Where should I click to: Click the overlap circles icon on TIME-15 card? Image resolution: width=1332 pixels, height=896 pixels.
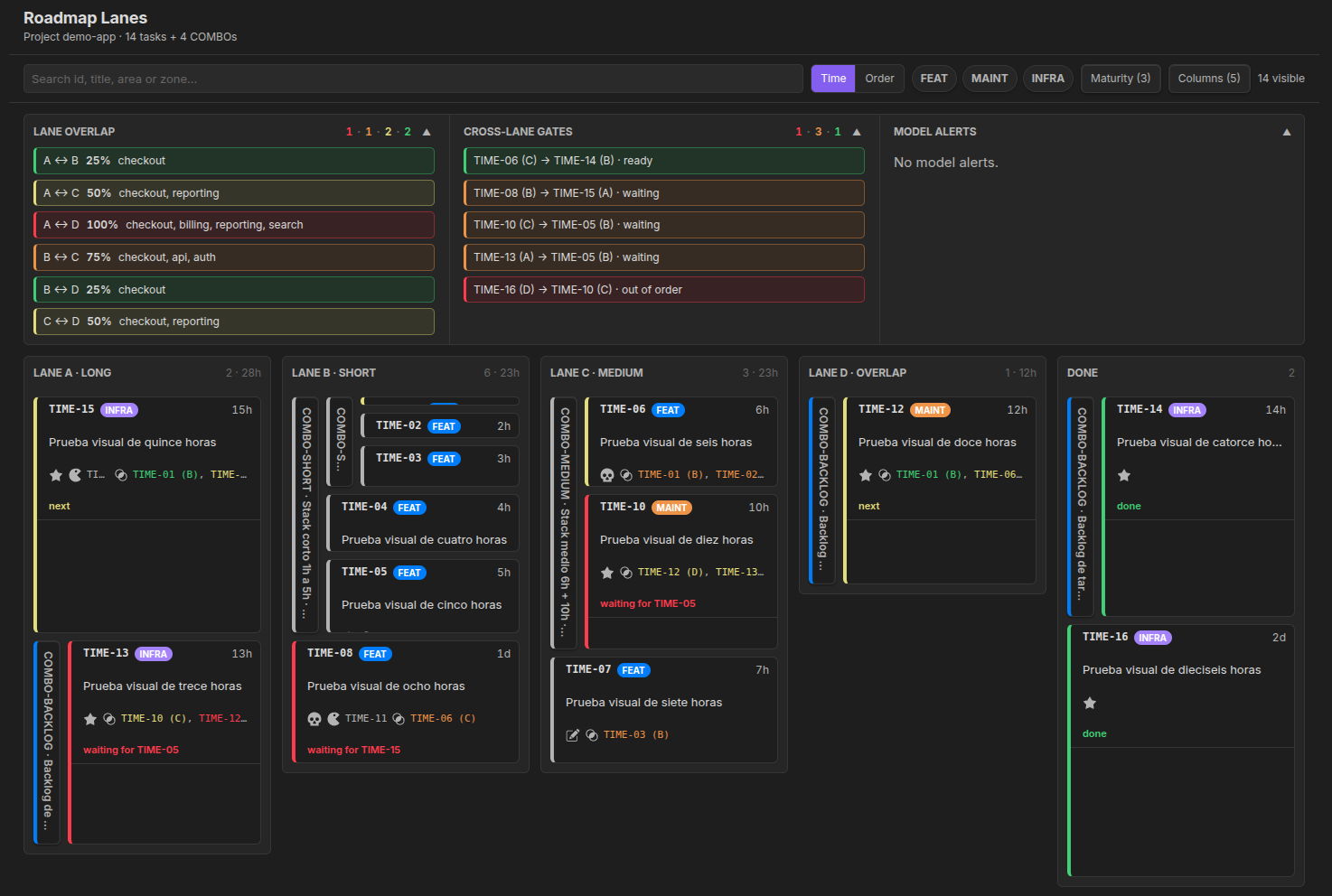pyautogui.click(x=121, y=475)
